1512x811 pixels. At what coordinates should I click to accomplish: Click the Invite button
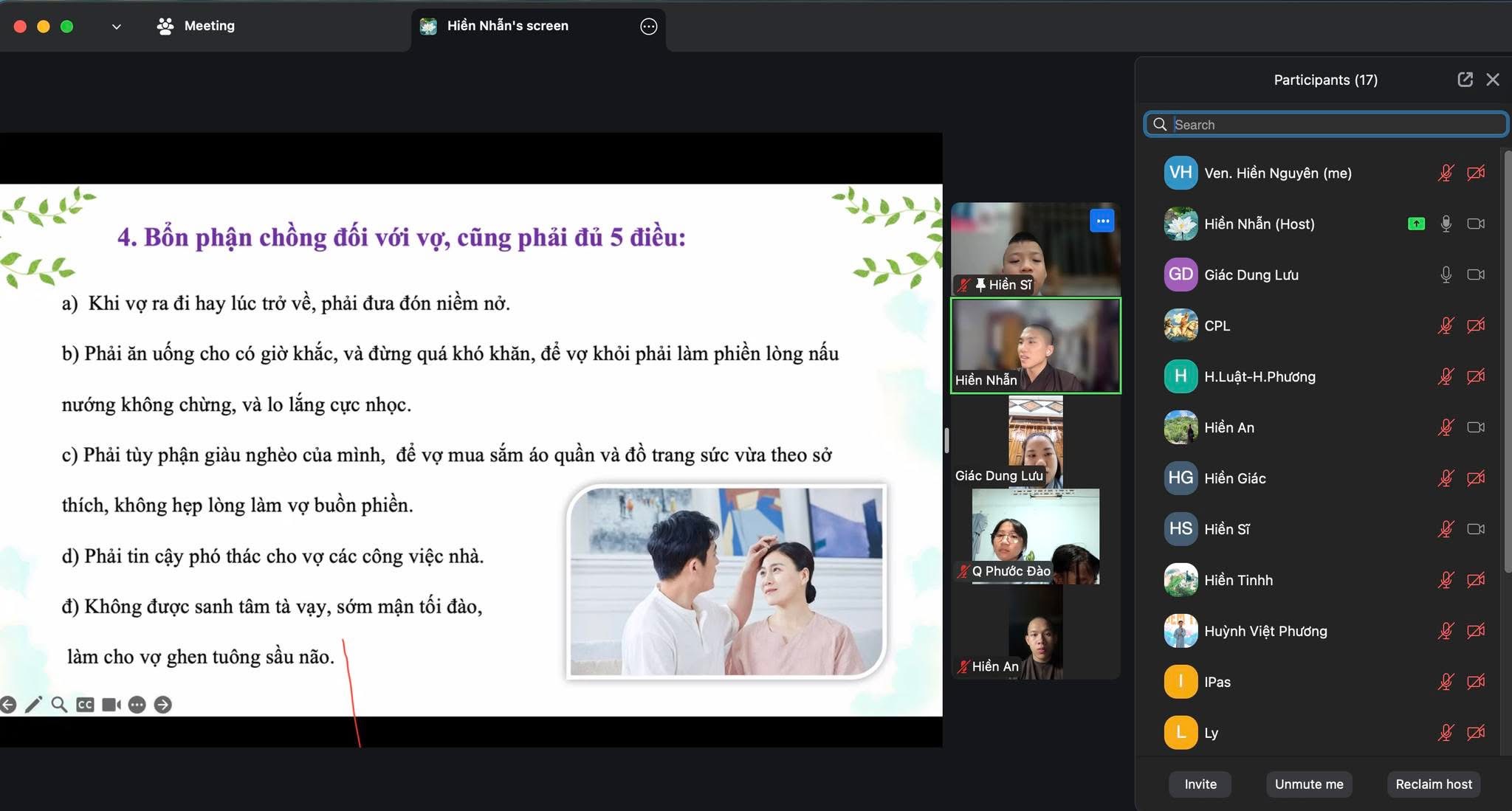1200,784
